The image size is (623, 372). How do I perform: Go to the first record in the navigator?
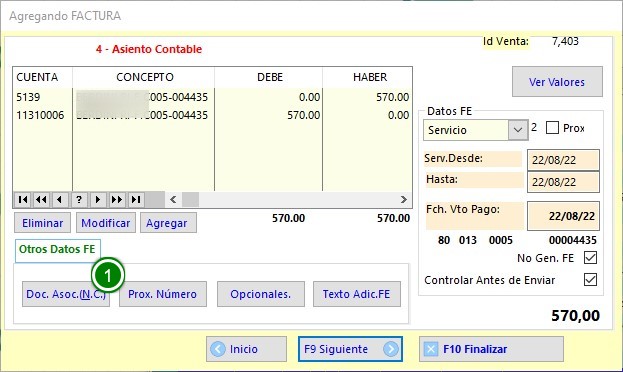point(23,199)
